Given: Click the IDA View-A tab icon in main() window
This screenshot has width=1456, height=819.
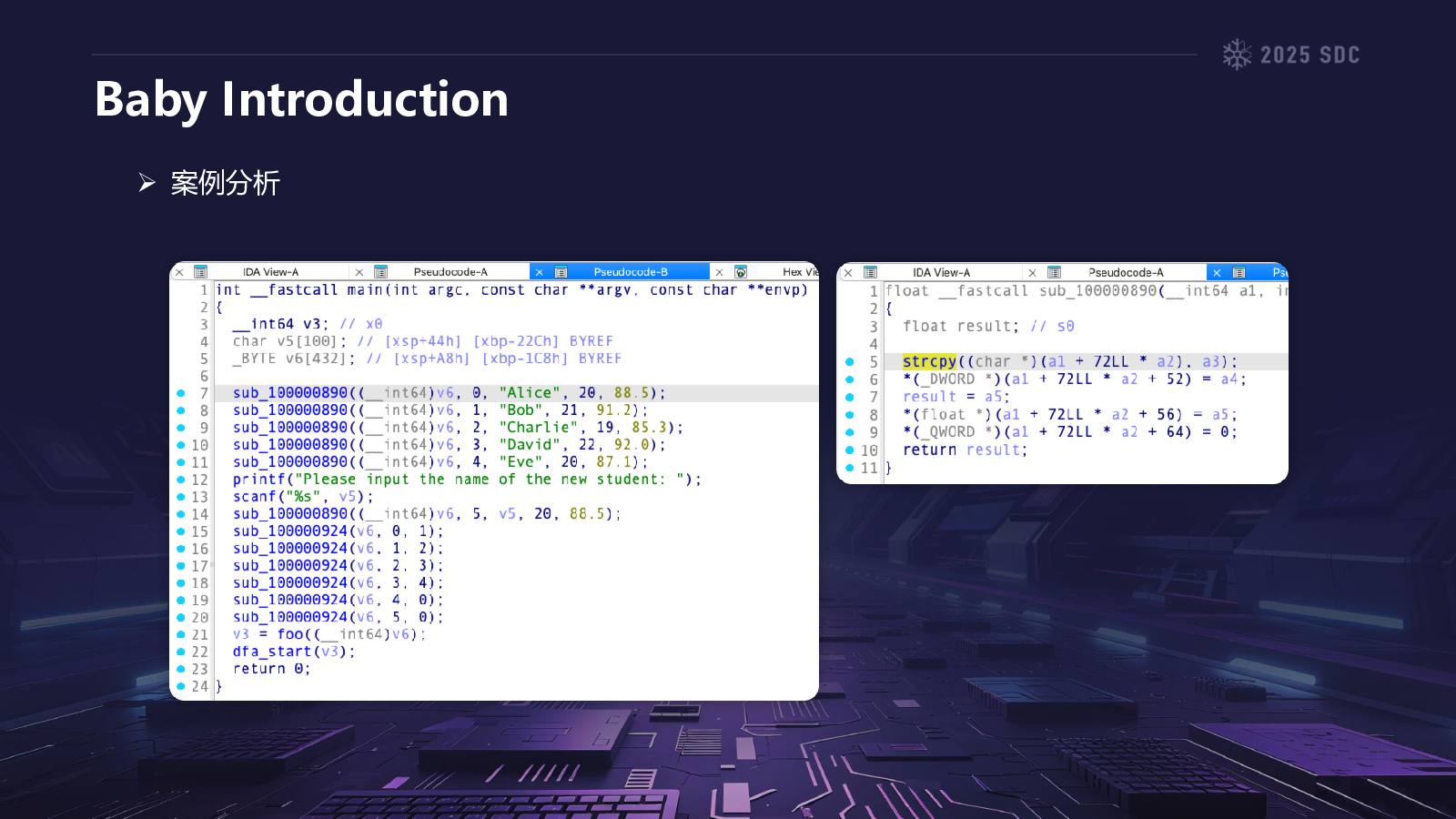Looking at the screenshot, I should (x=201, y=272).
